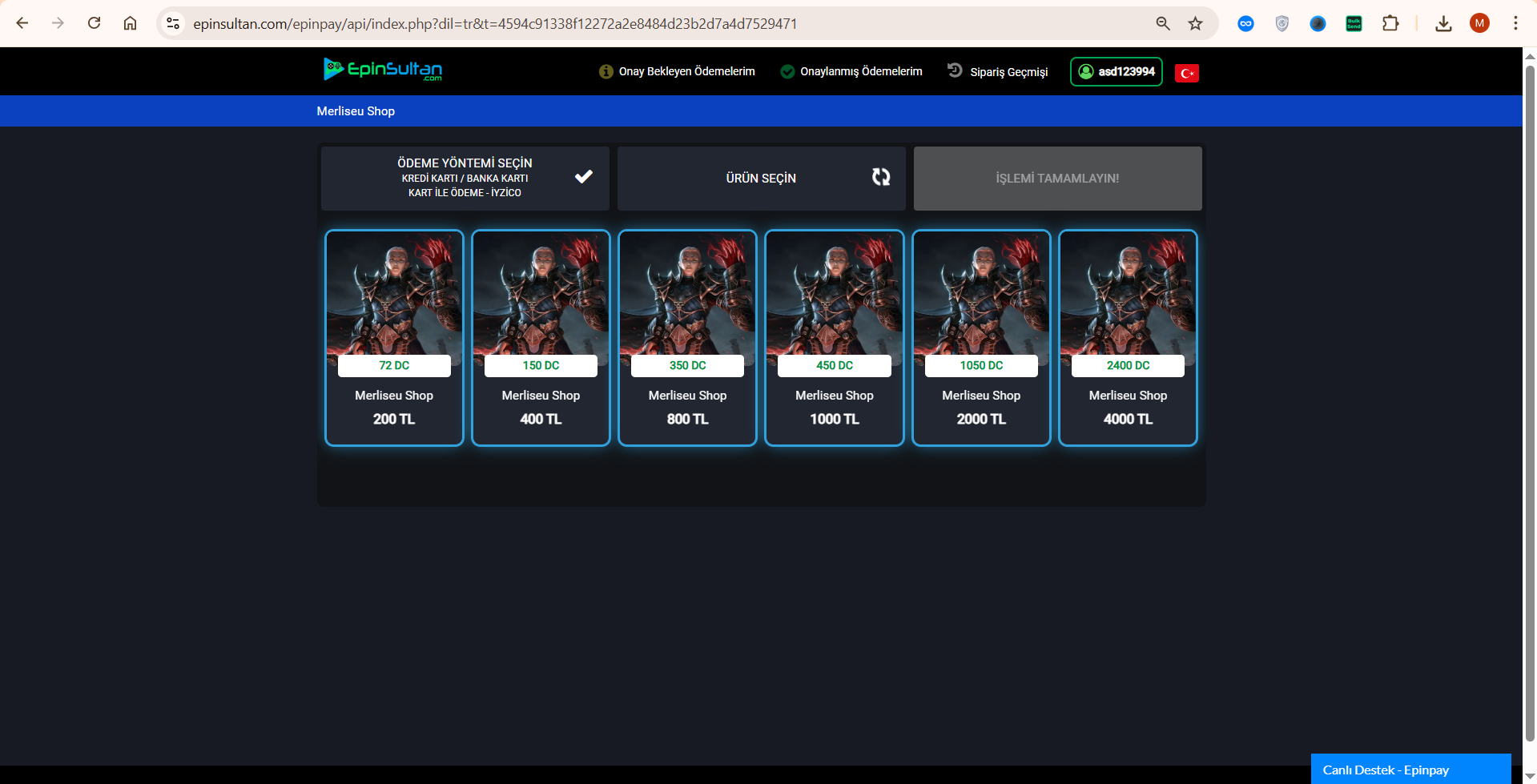Open Canlı Destek - Epinpay chat

click(1410, 769)
